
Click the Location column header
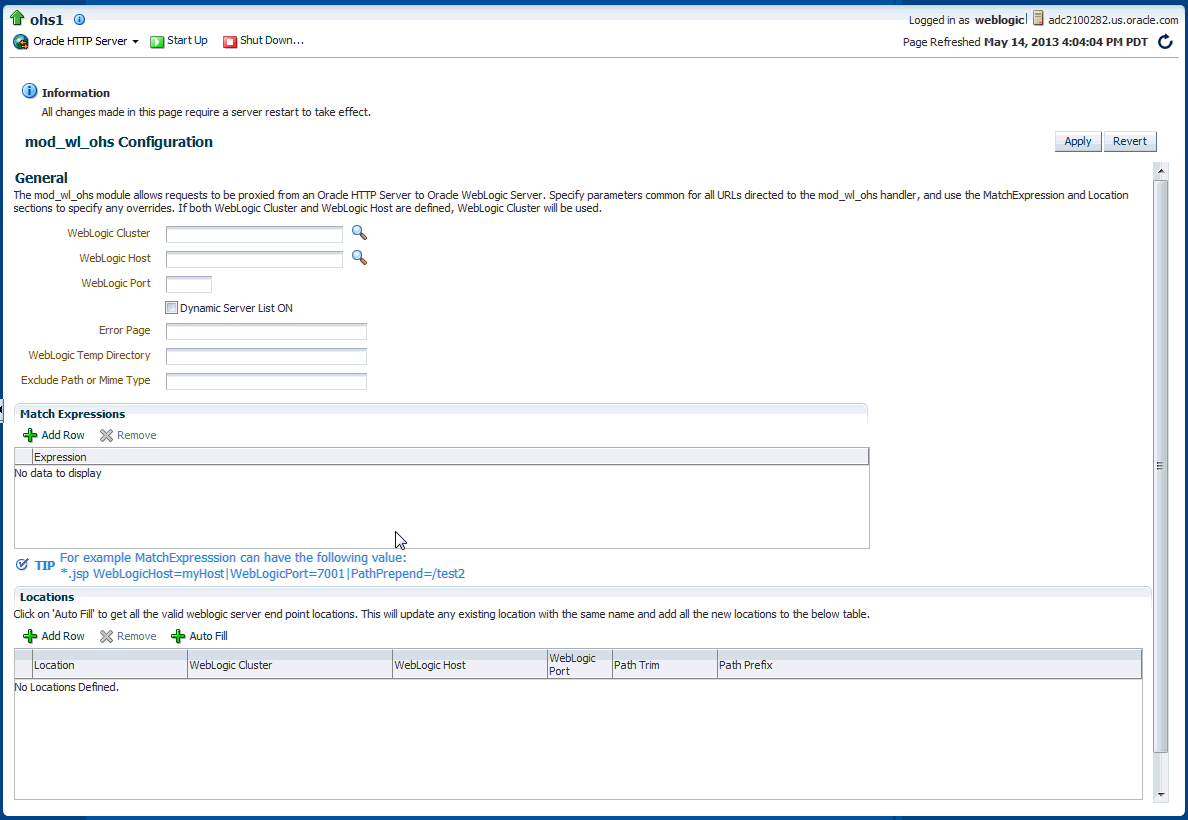click(x=110, y=665)
